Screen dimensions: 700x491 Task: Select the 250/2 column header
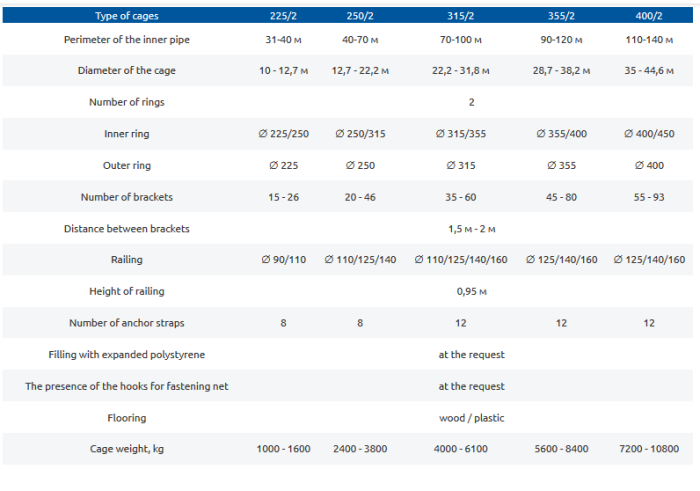point(360,16)
